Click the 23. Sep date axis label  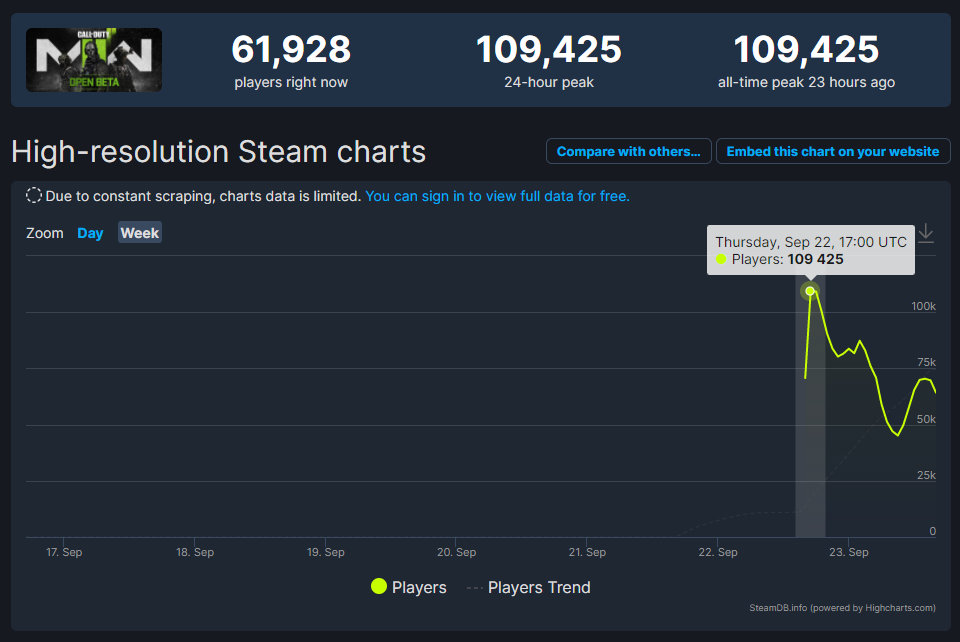848,552
